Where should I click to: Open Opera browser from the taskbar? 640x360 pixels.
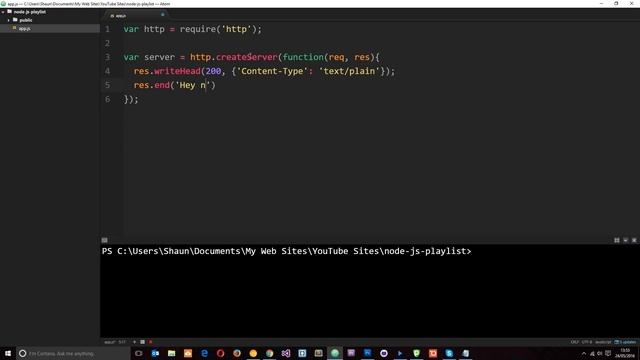click(x=220, y=353)
